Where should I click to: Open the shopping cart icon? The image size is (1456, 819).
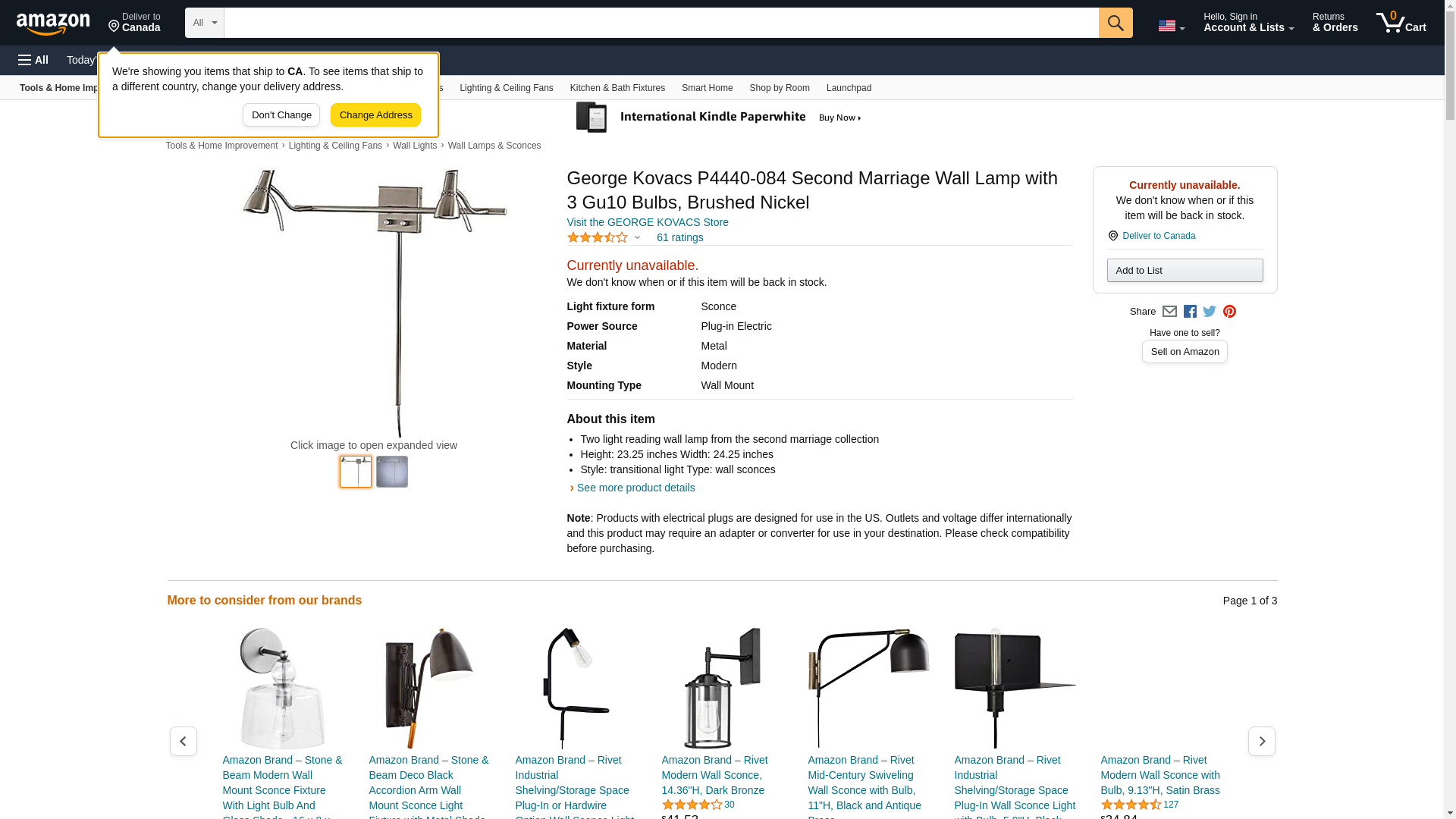[1401, 23]
